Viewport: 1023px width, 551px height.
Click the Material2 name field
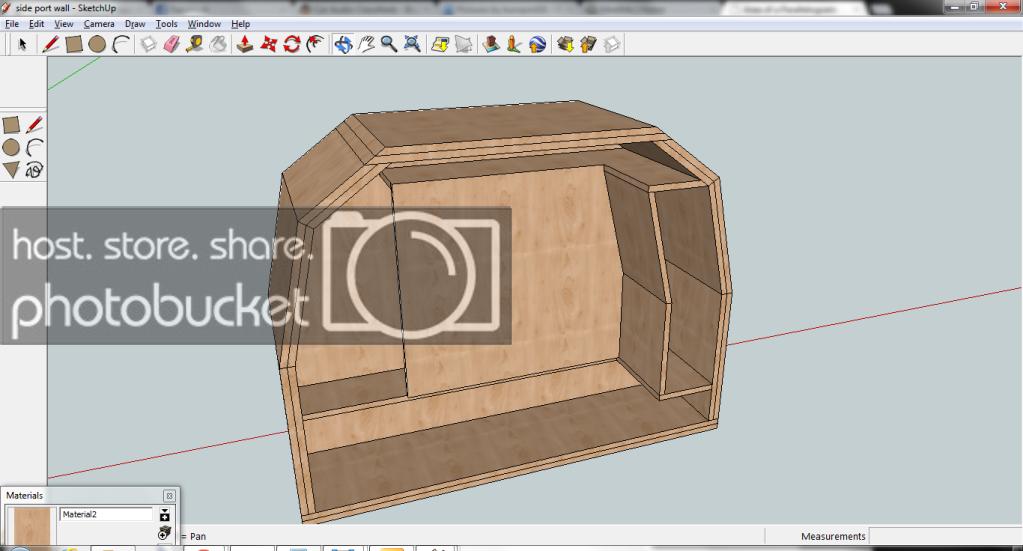[106, 514]
